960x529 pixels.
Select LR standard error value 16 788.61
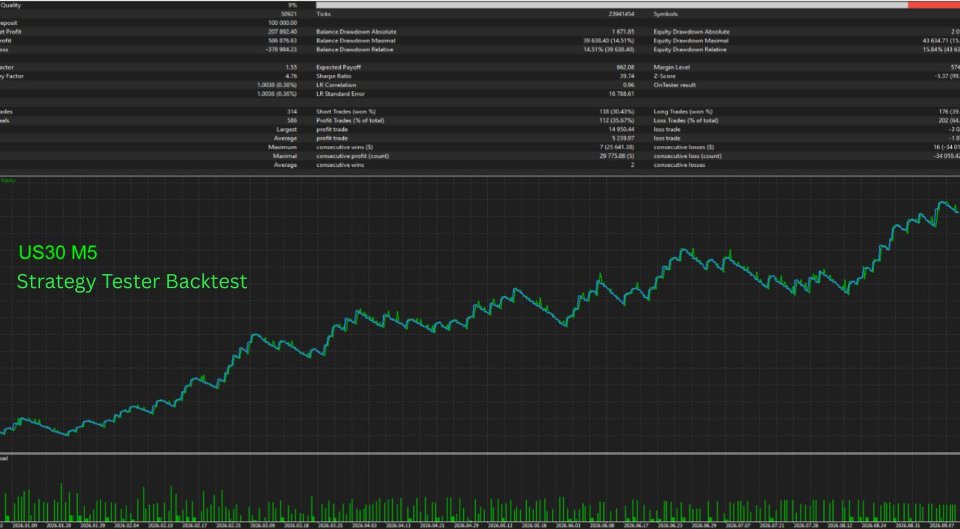[x=623, y=94]
